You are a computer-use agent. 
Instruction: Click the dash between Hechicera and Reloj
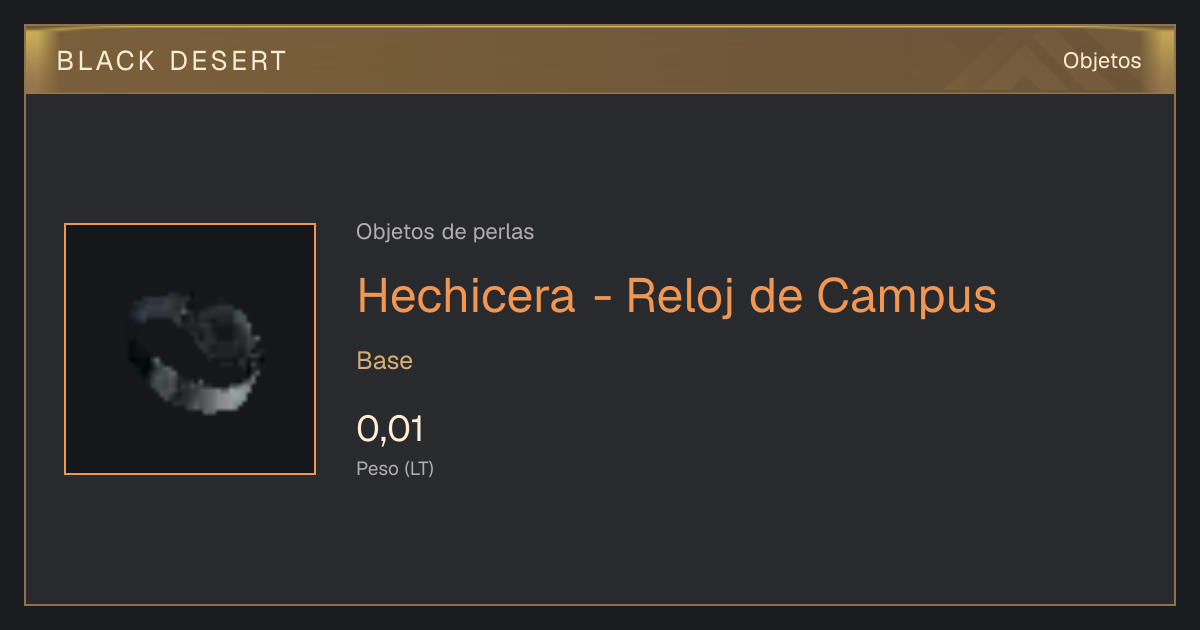coord(601,299)
